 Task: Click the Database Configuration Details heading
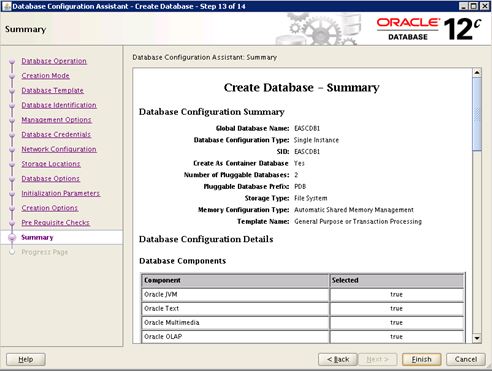(206, 239)
